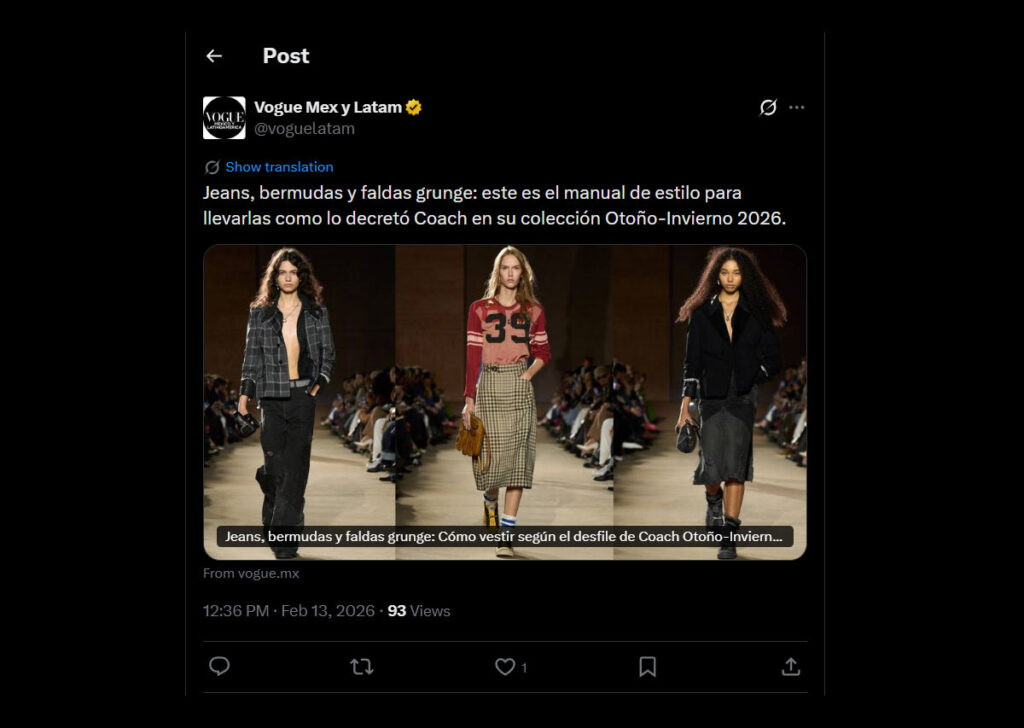Open the Vogue Mex y Latam account name
Viewport: 1024px width, 728px height.
(x=328, y=107)
